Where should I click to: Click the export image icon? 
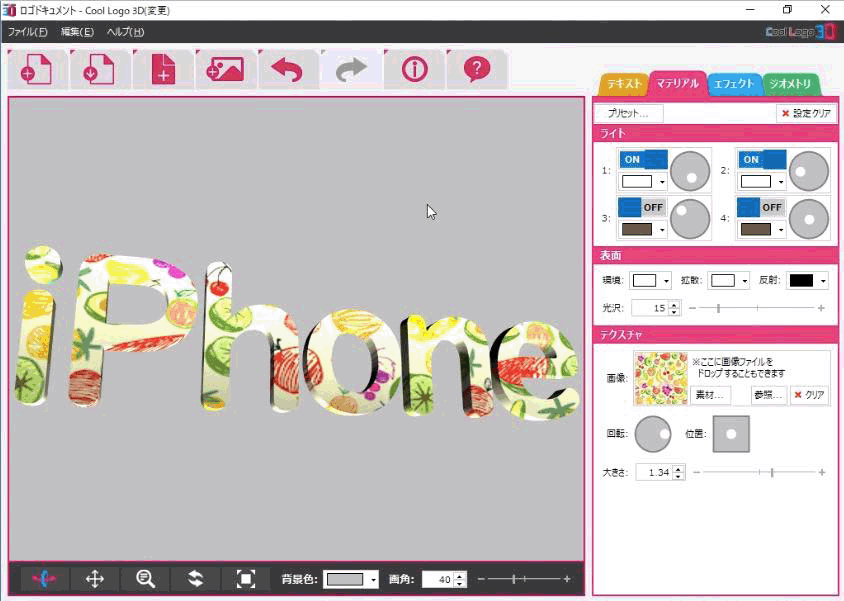pyautogui.click(x=225, y=69)
